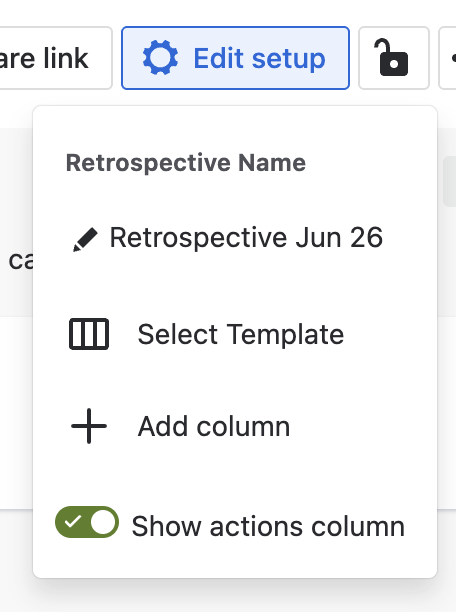Click the unlock padlock icon button
Viewport: 456px width, 612px height.
[x=394, y=58]
